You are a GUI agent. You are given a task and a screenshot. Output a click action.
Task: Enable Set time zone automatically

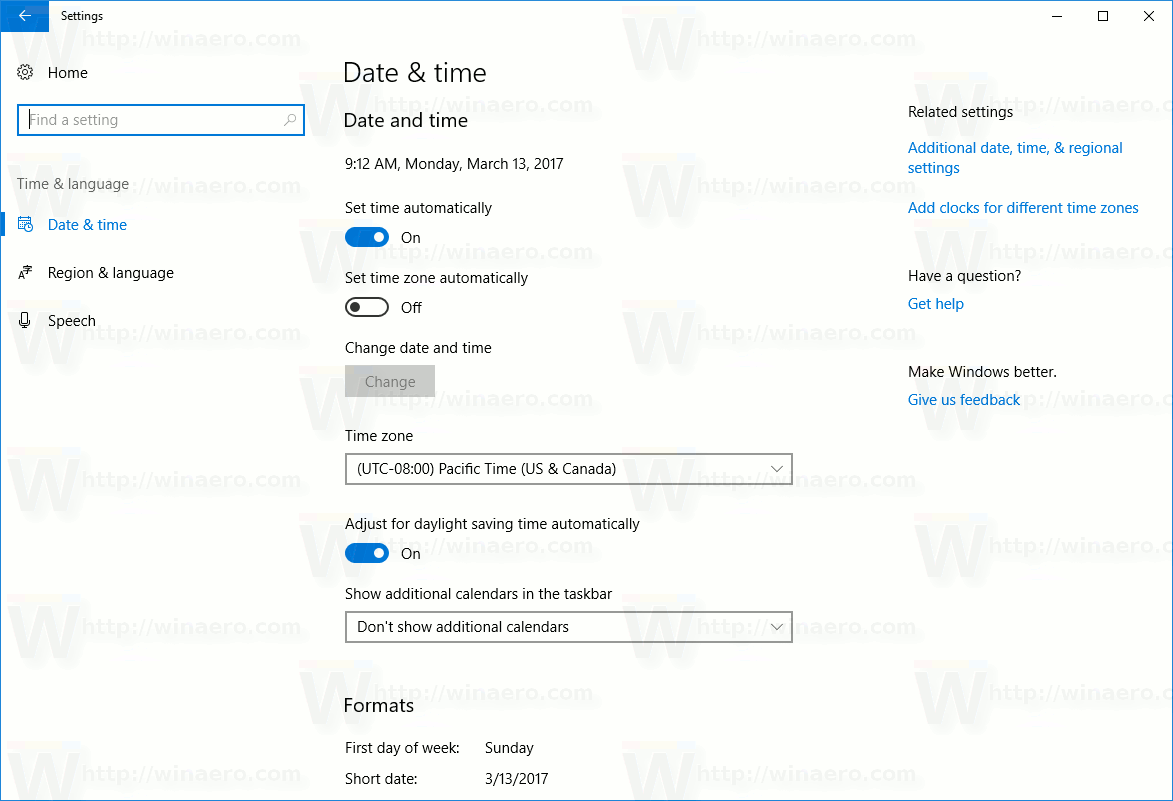point(366,307)
